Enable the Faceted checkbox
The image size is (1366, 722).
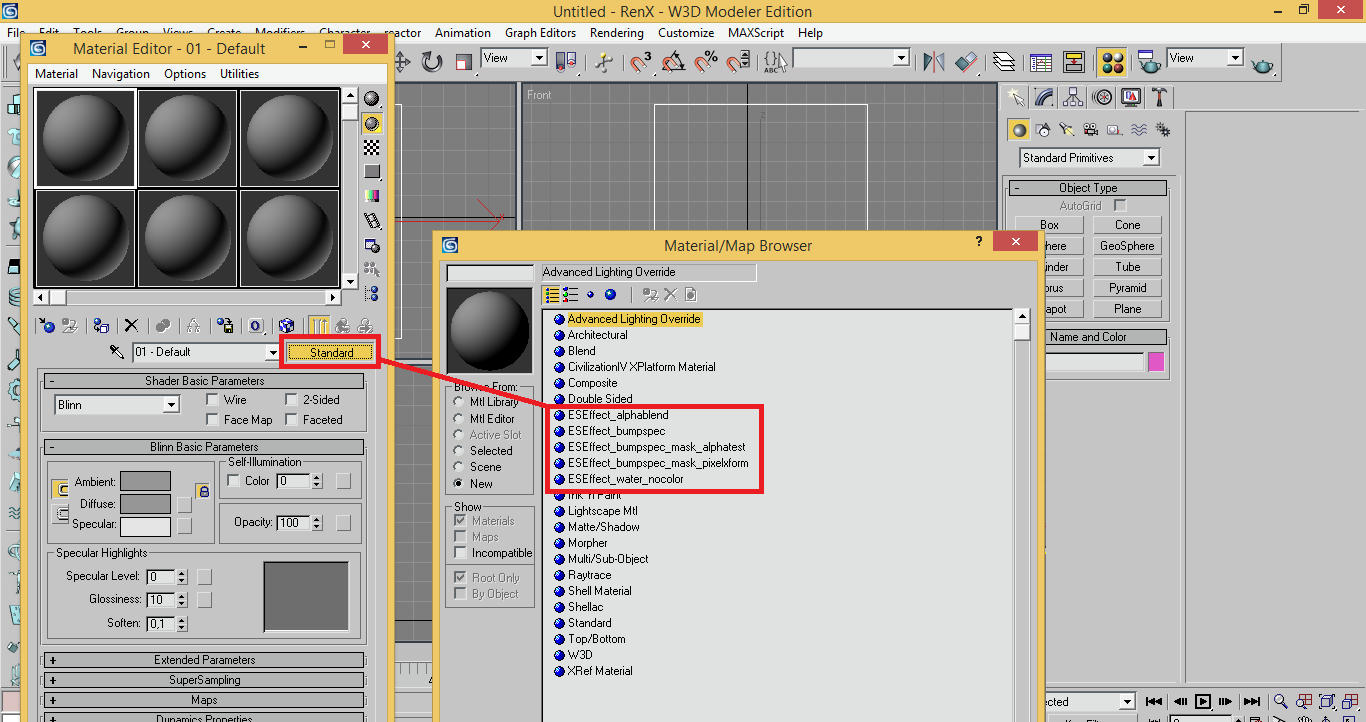click(x=292, y=420)
